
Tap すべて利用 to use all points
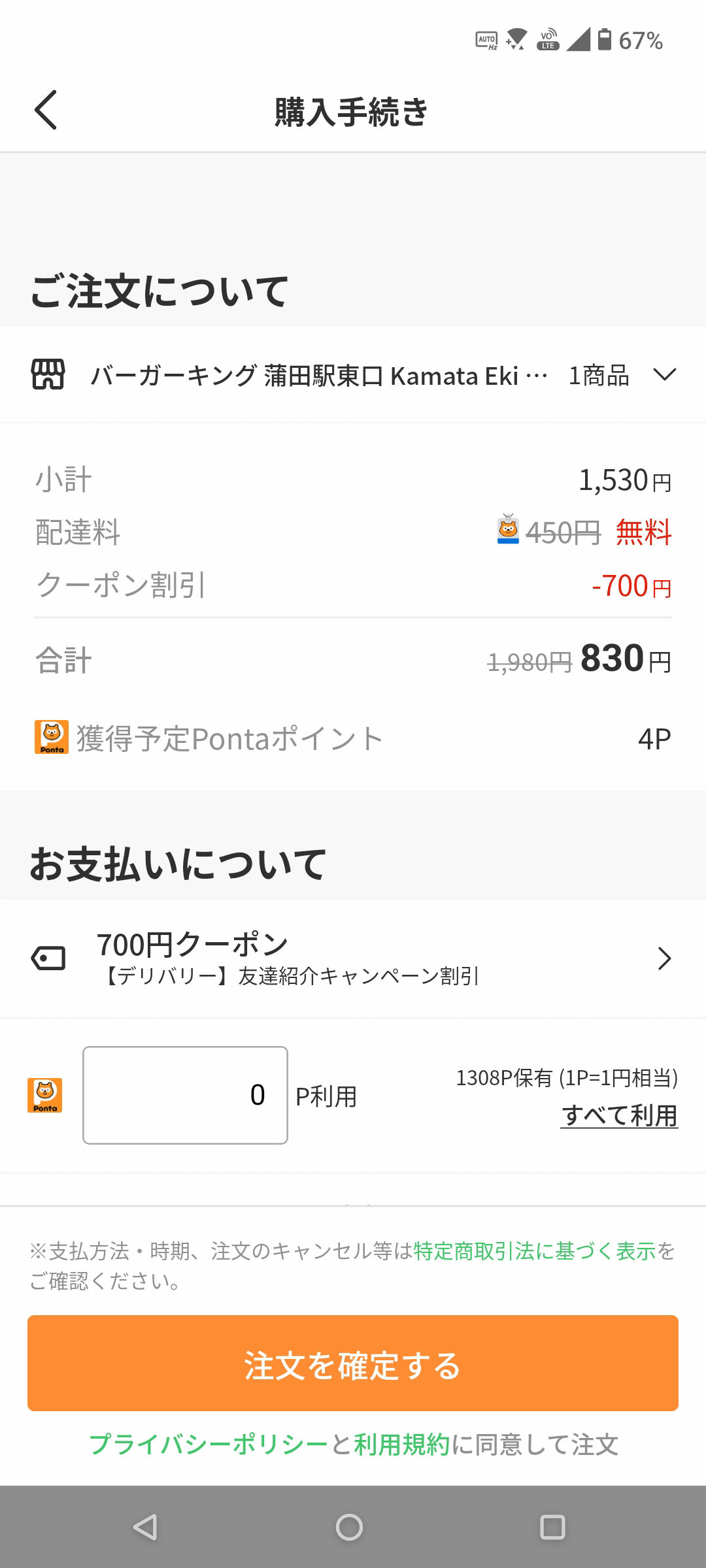[619, 1115]
